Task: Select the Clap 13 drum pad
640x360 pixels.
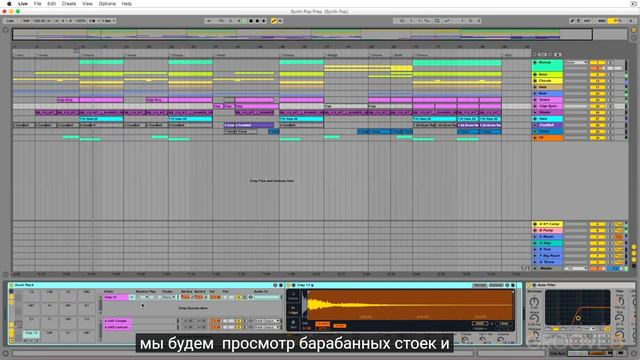Action: coord(31,335)
